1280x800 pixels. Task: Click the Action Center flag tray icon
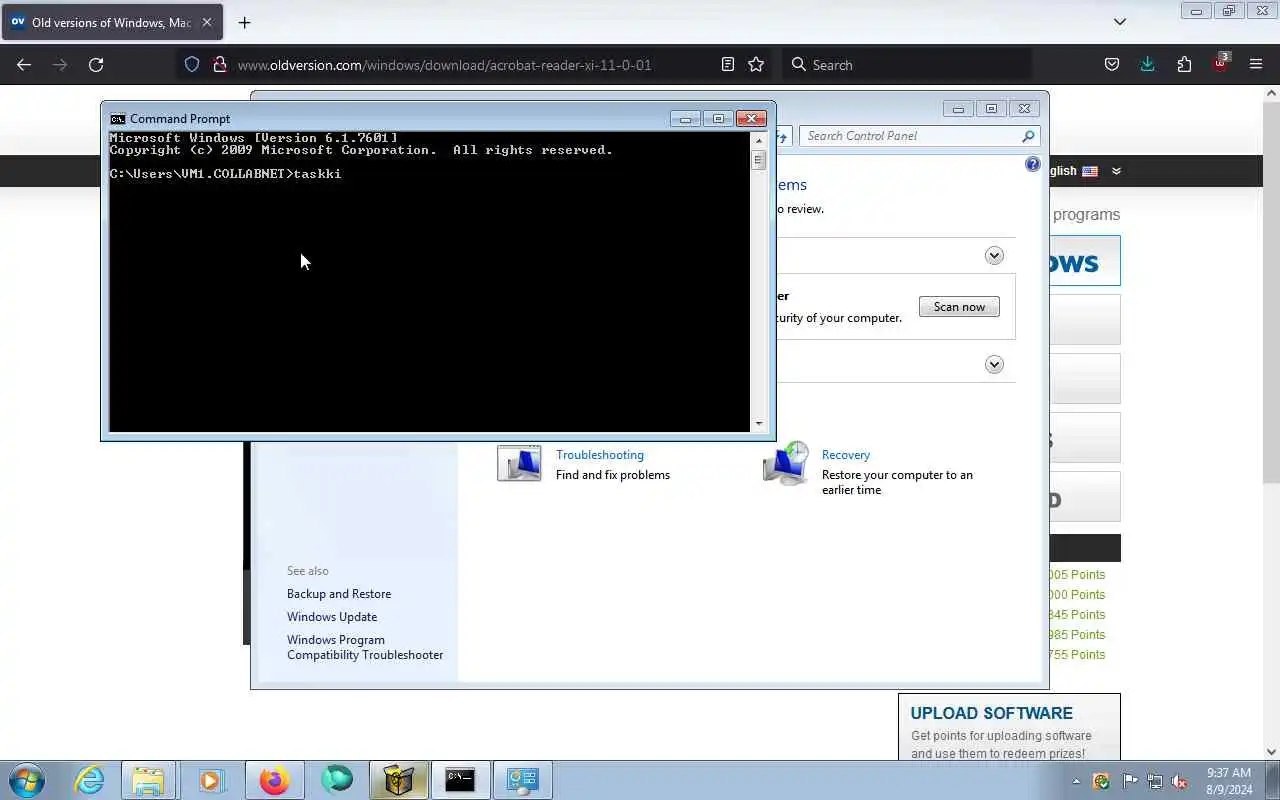coord(1130,781)
